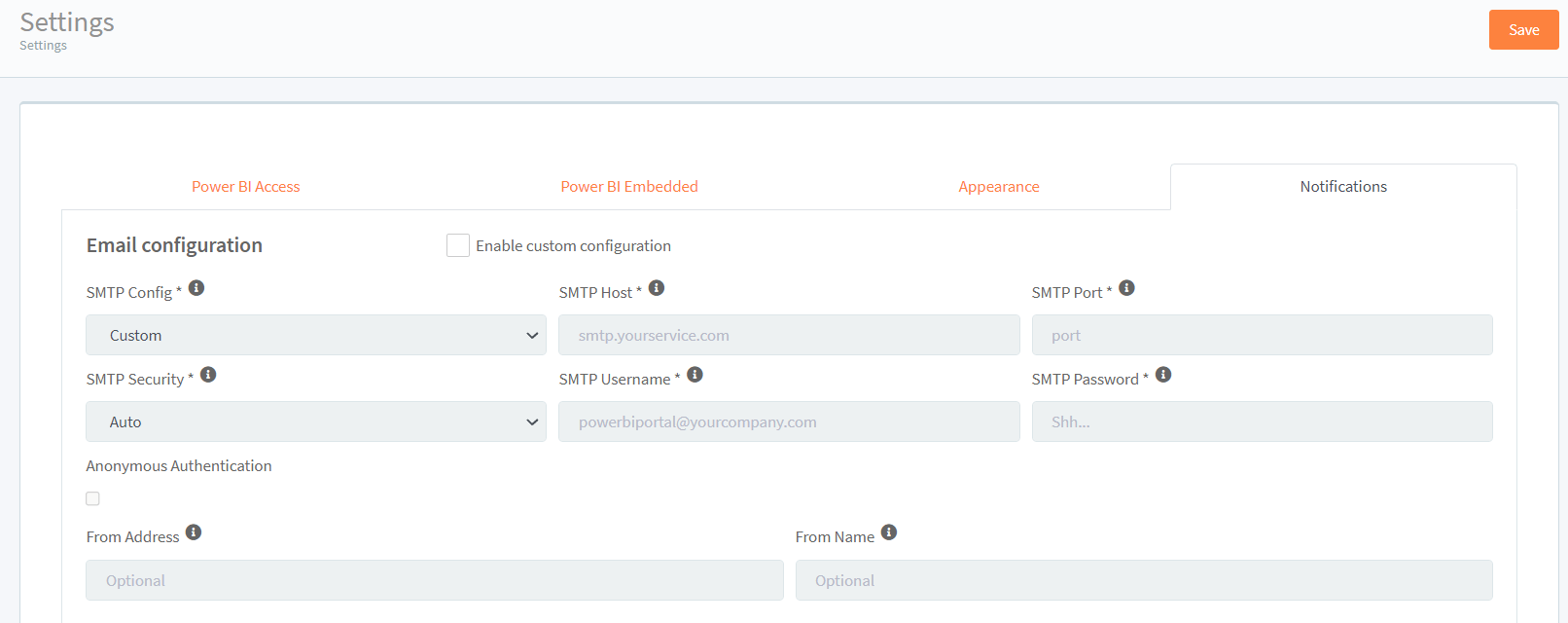Focus the From Address input field

(435, 580)
